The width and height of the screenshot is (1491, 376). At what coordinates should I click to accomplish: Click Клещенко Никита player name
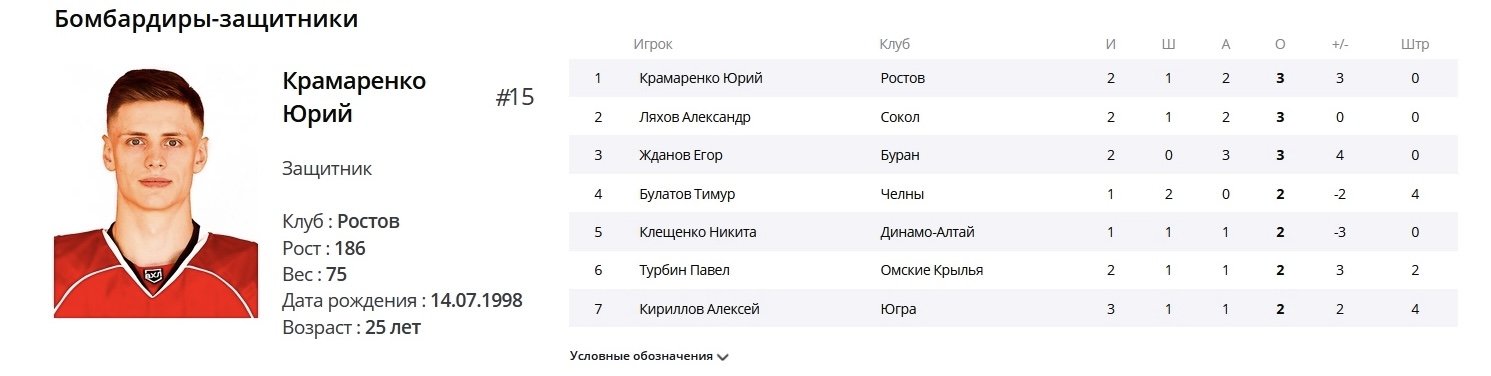[698, 232]
